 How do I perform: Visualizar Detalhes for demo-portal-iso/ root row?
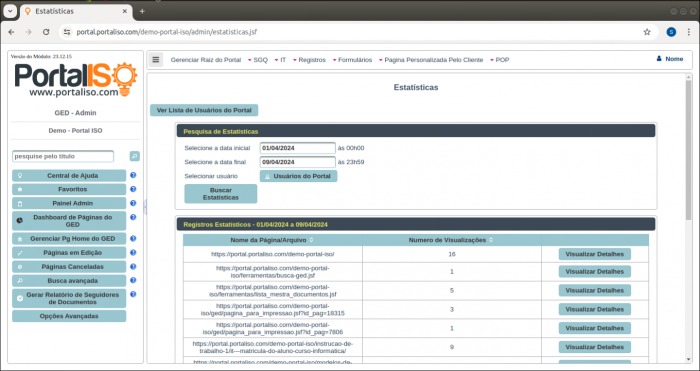click(x=595, y=254)
